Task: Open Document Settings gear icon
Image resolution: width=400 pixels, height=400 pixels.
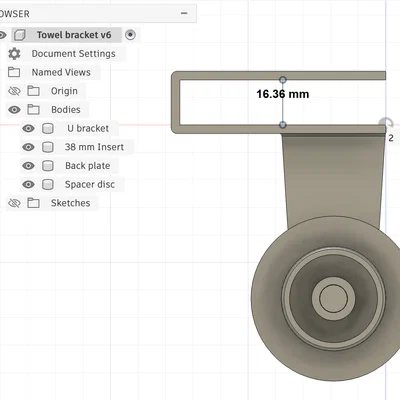Action: coord(14,54)
